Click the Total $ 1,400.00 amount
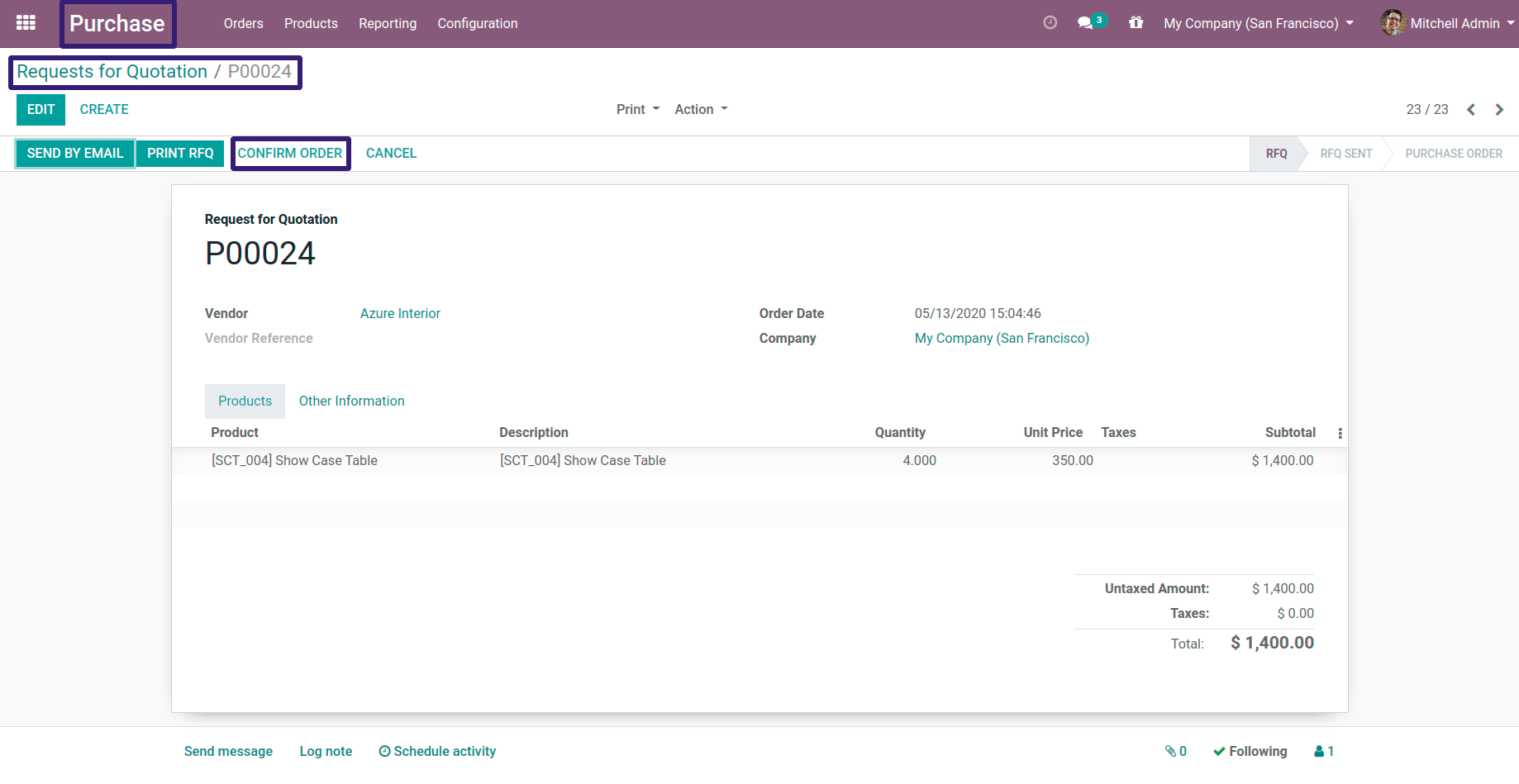This screenshot has height=784, width=1519. (x=1272, y=643)
